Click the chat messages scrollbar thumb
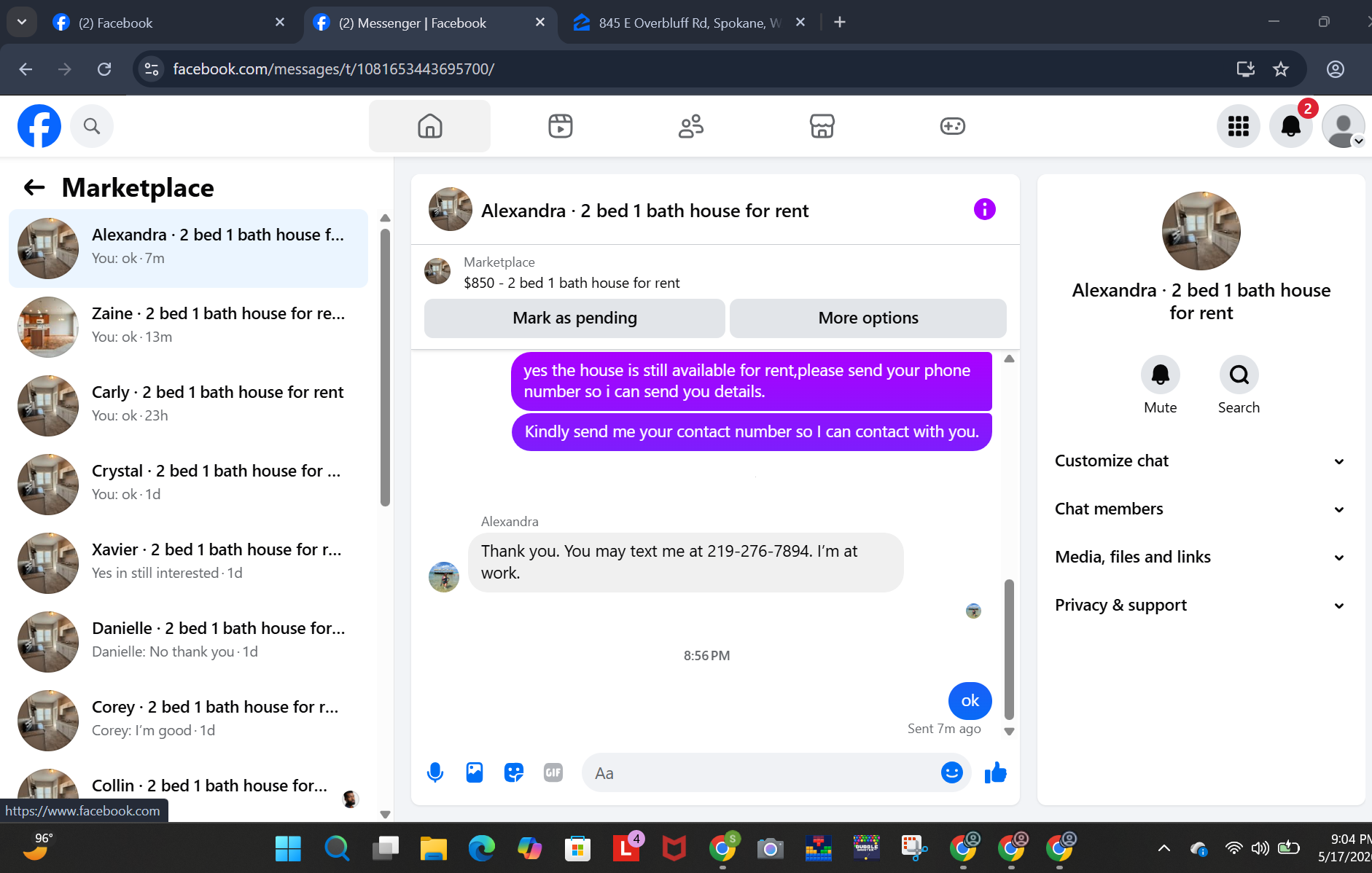This screenshot has width=1372, height=873. pos(1009,649)
